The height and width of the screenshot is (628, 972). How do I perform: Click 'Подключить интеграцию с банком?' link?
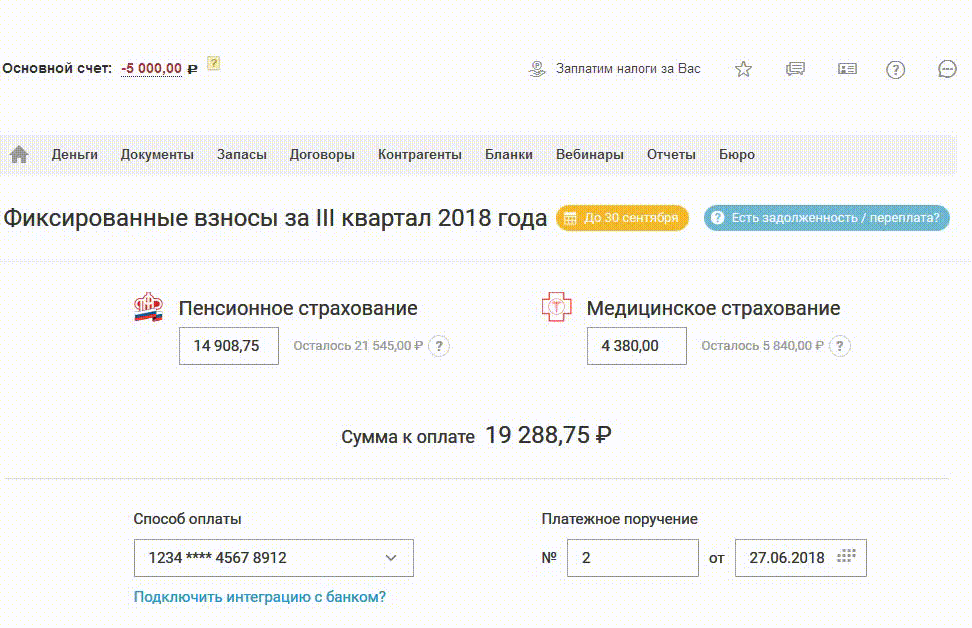[x=260, y=597]
